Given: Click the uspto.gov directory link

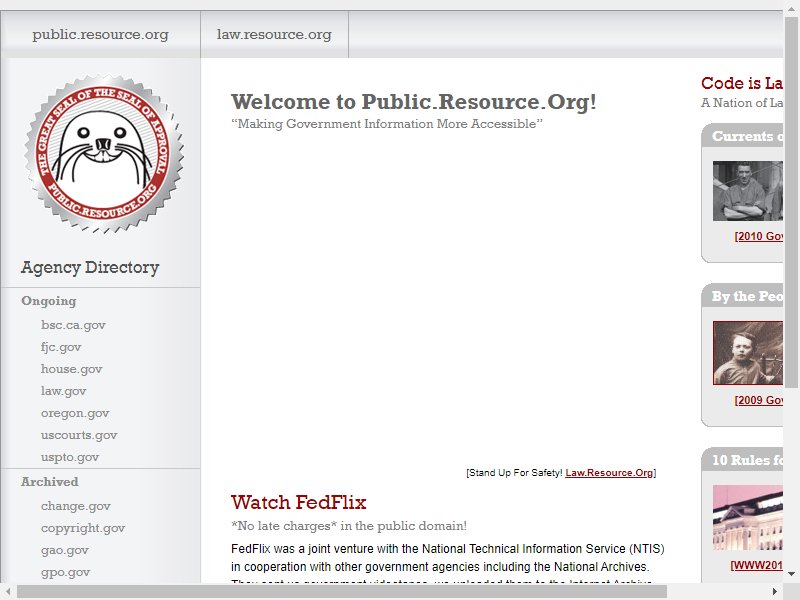Looking at the screenshot, I should [70, 458].
